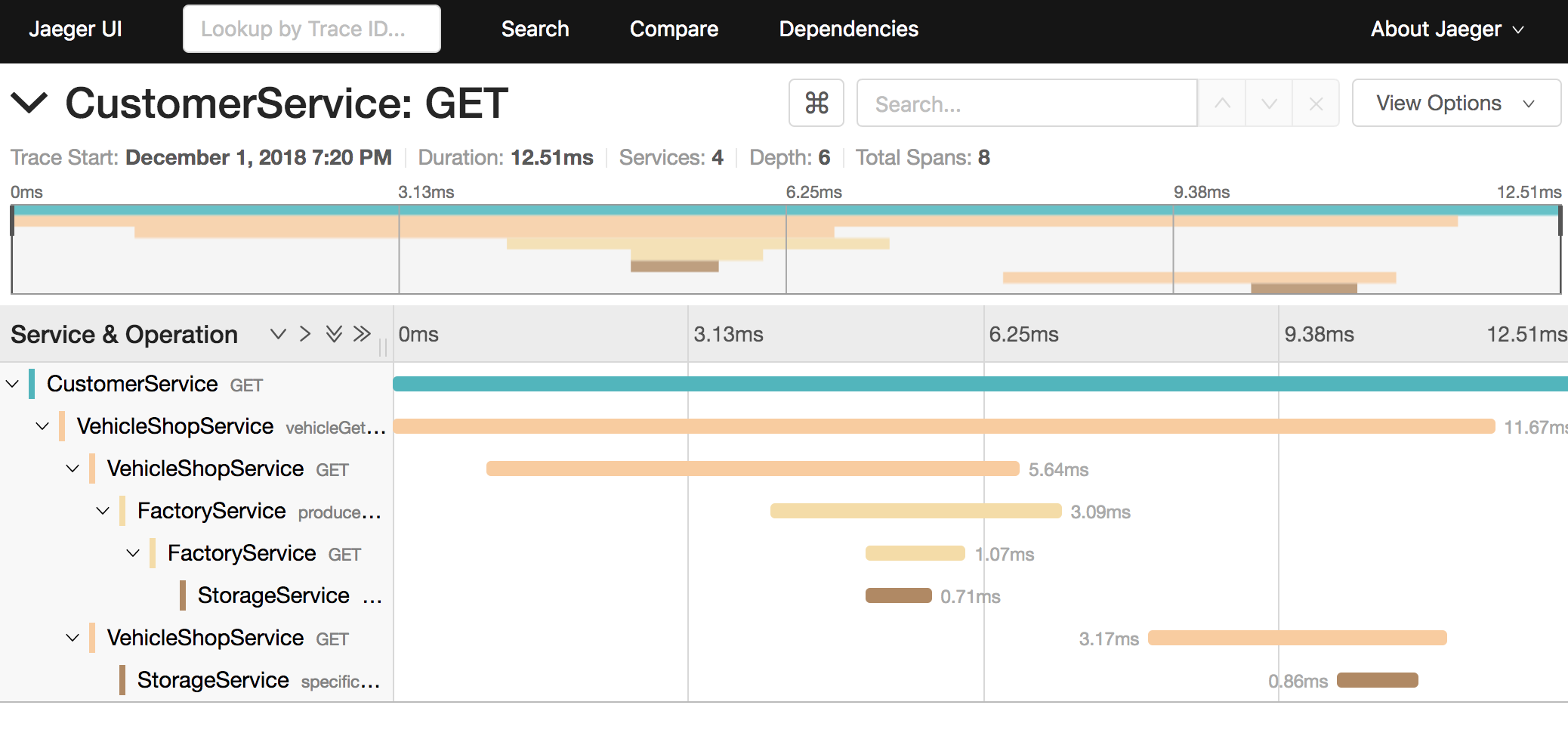
Task: Expand all spans with double down chevron
Action: (334, 334)
